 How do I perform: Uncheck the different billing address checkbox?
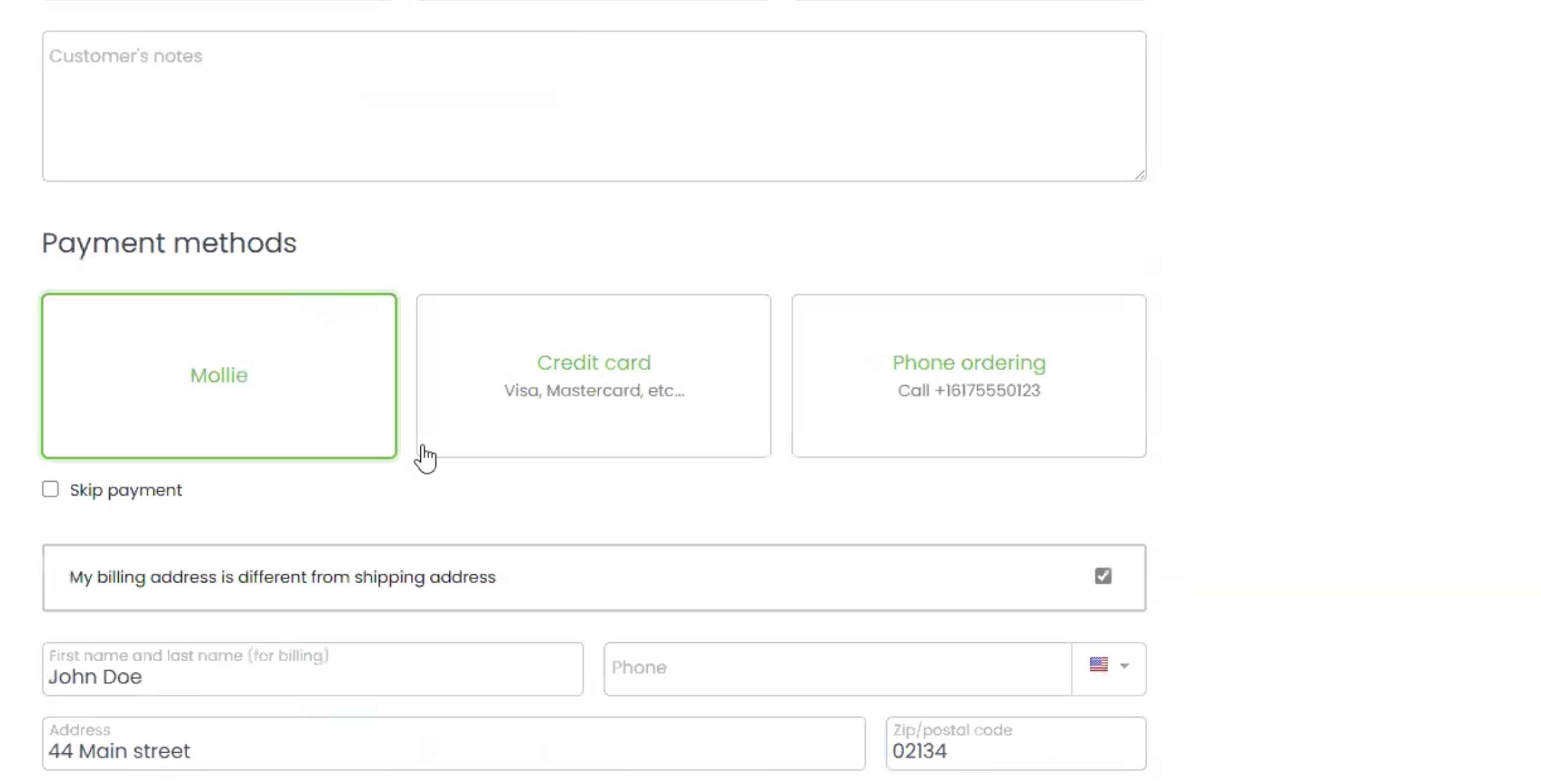pyautogui.click(x=1103, y=576)
